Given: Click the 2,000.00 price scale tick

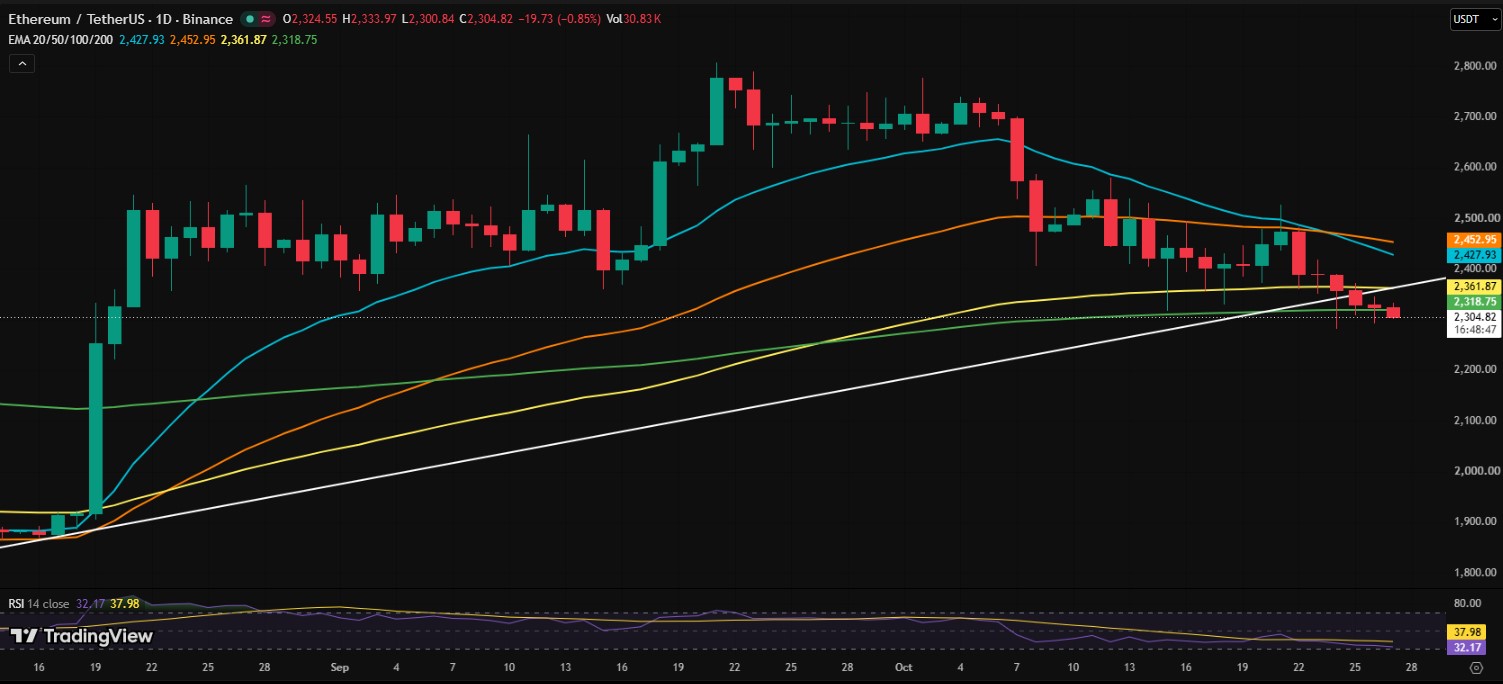Looking at the screenshot, I should coord(1473,471).
